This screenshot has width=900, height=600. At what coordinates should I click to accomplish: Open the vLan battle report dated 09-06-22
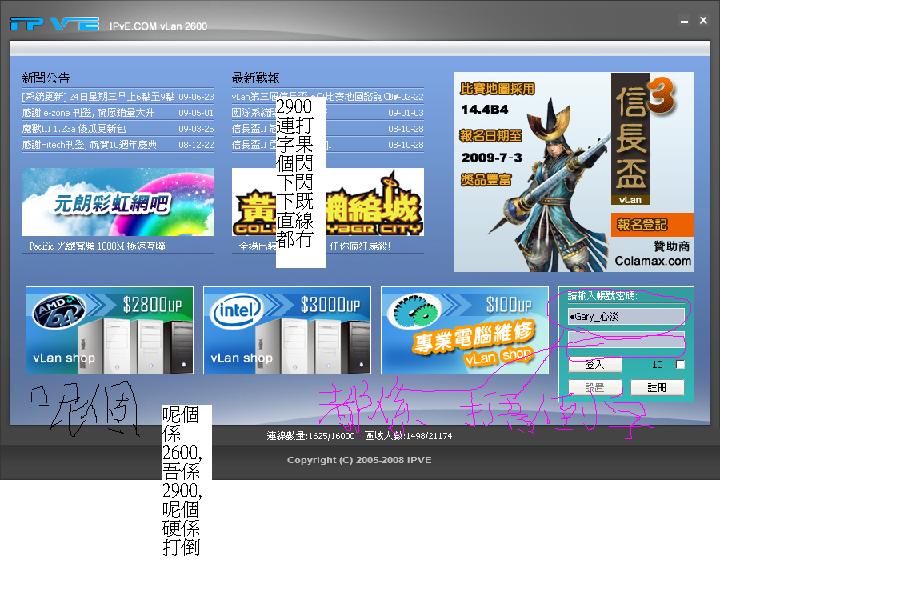point(328,96)
